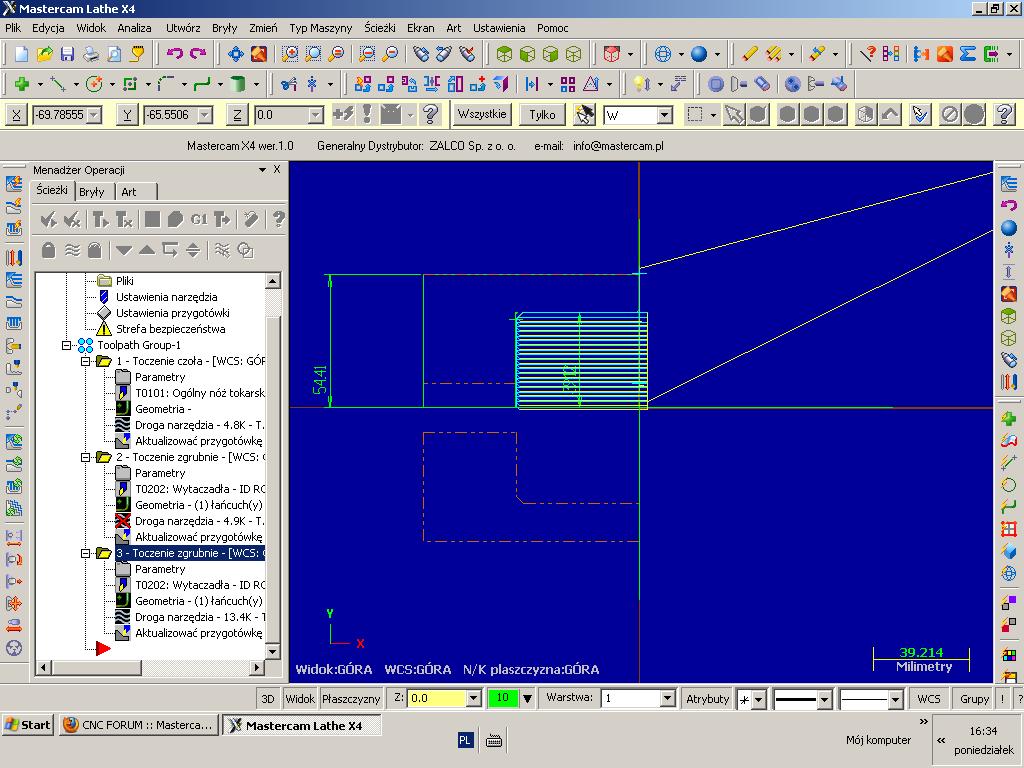Click the Grupy button

pos(974,699)
